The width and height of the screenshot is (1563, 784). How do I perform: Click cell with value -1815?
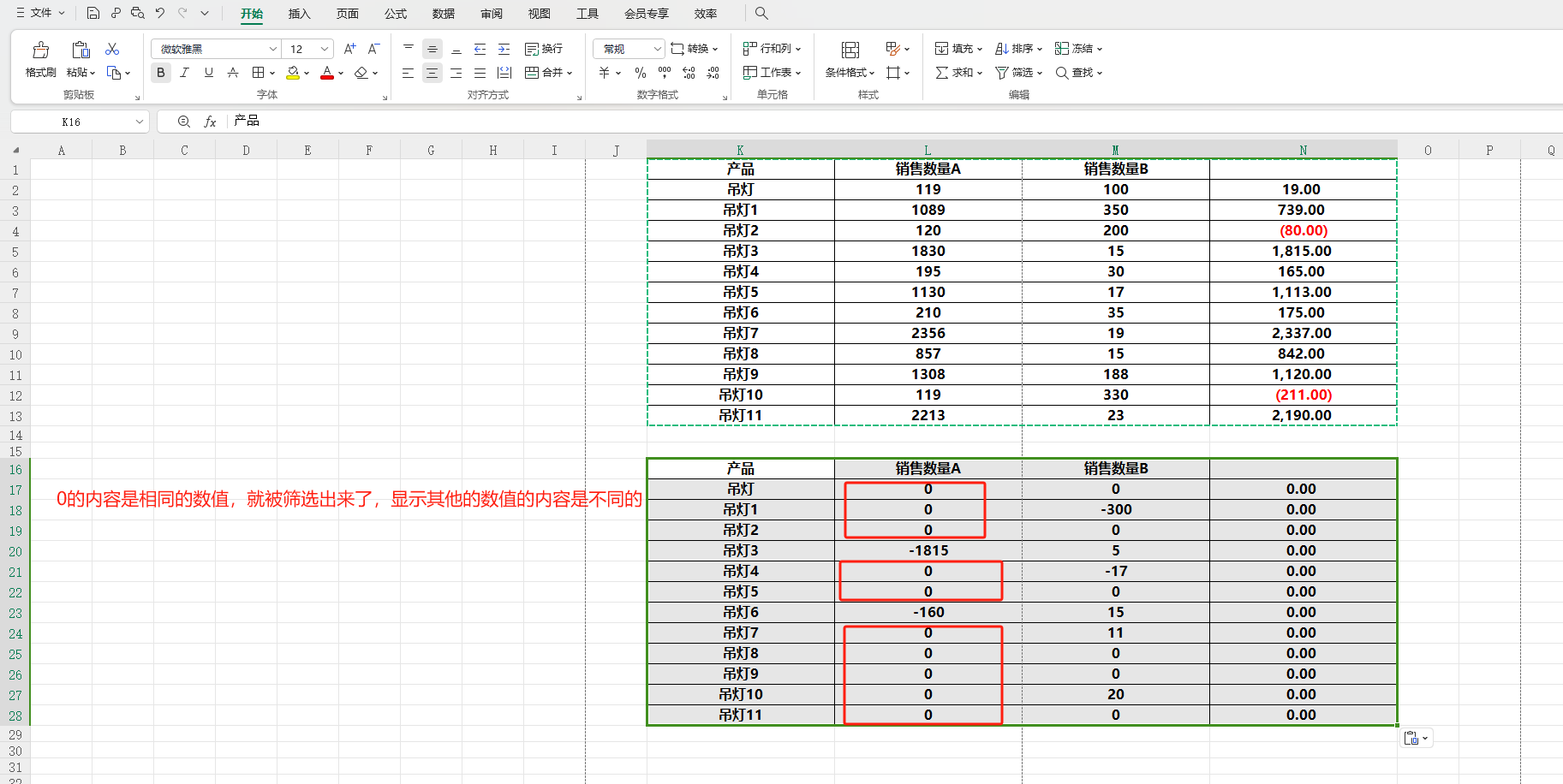(928, 551)
